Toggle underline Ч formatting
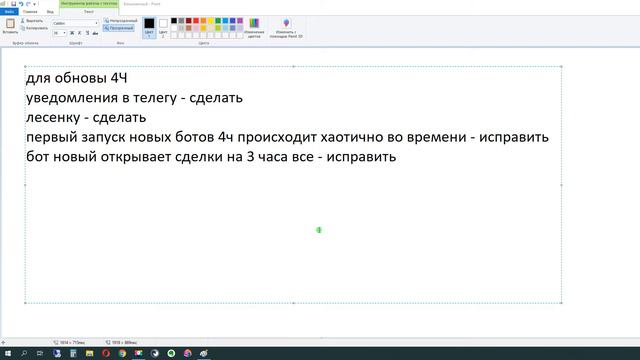This screenshot has height=360, width=640. pyautogui.click(x=87, y=33)
